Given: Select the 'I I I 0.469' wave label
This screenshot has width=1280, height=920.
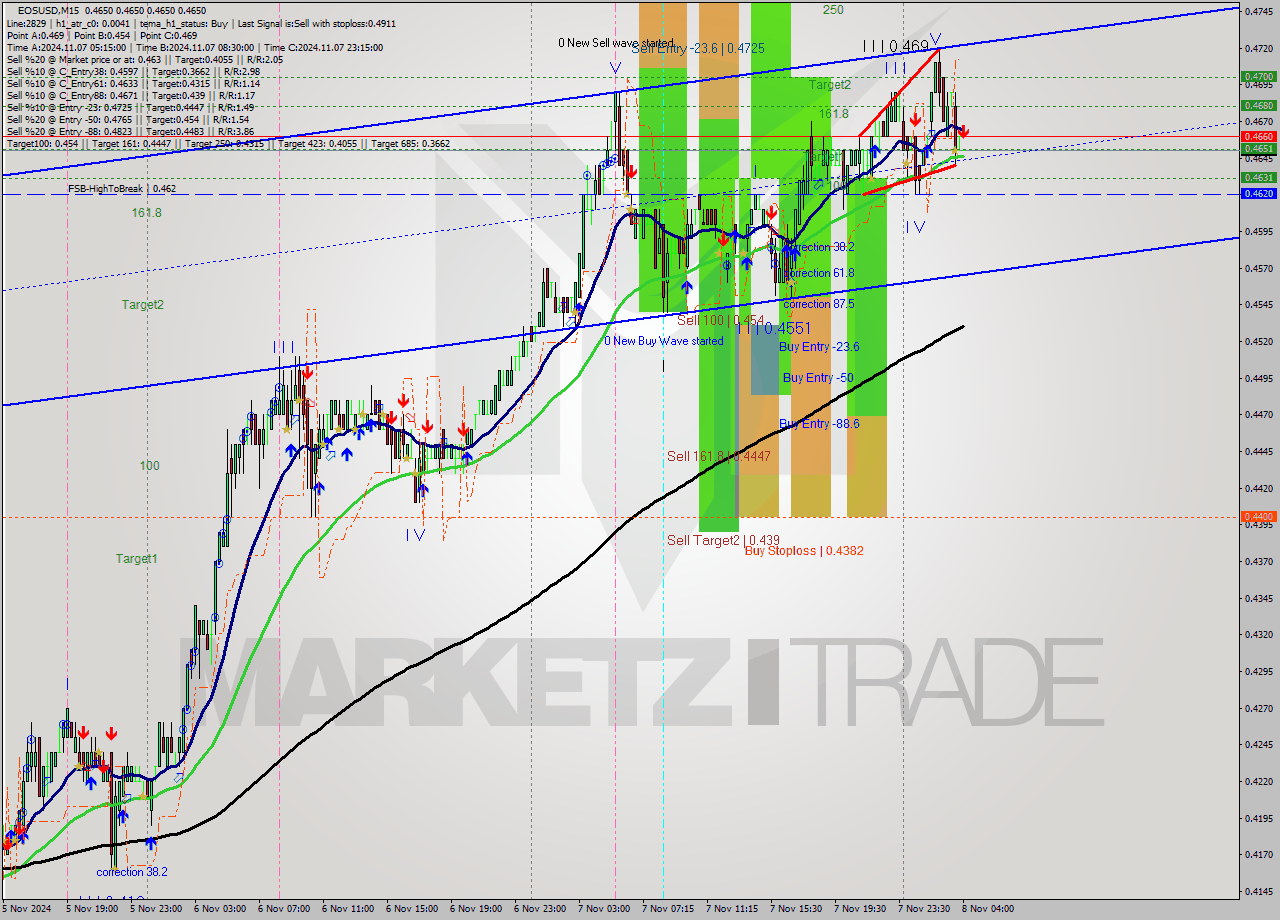Looking at the screenshot, I should coord(895,46).
